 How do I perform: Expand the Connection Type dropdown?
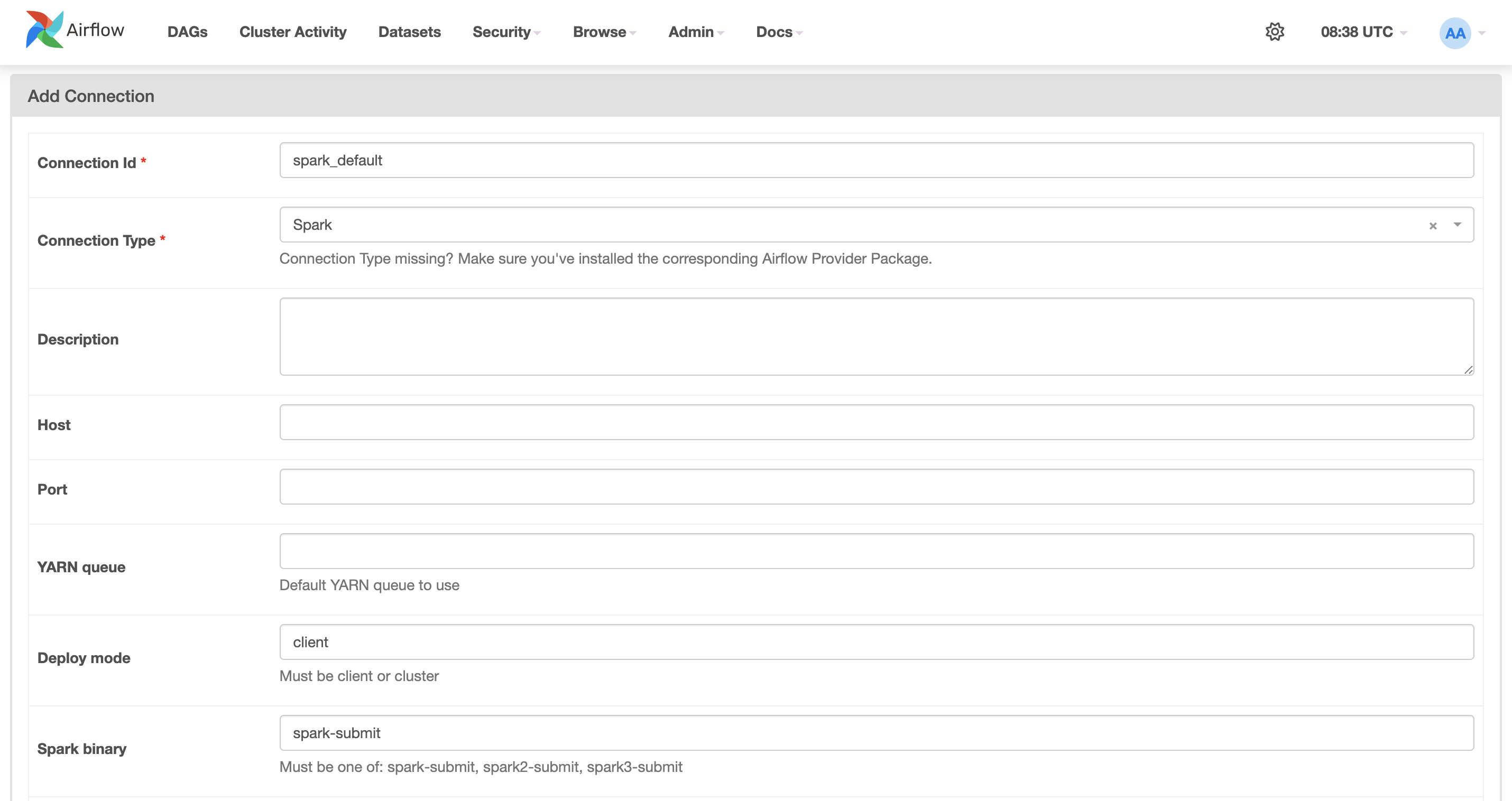[x=1456, y=225]
